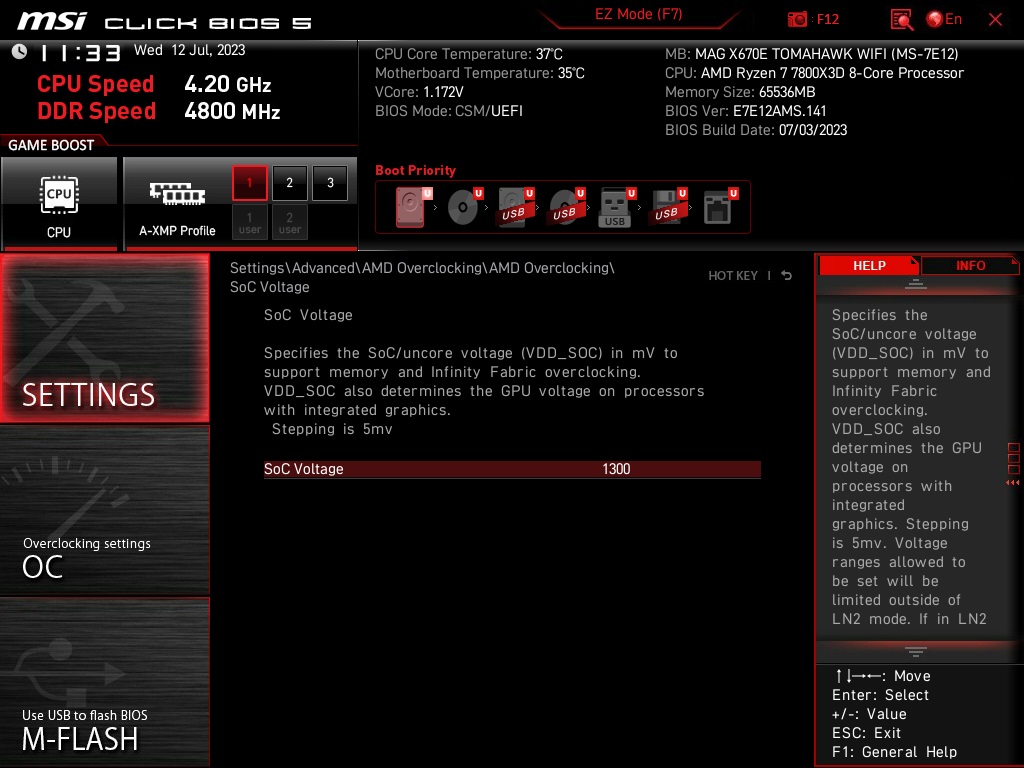Click the side panel collapse arrows
This screenshot has width=1024, height=768.
1013,483
